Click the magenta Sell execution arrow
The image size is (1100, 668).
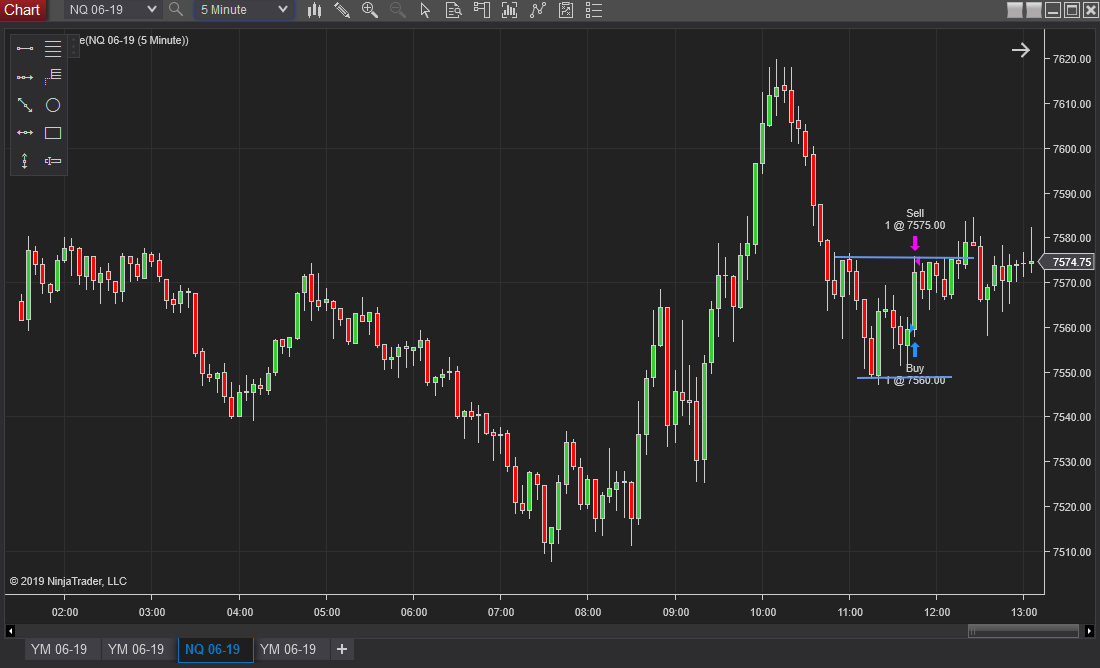[x=915, y=243]
